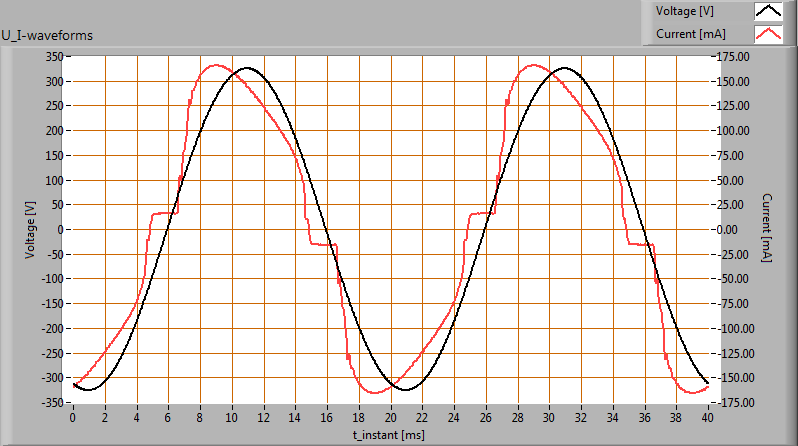Image resolution: width=798 pixels, height=446 pixels.
Task: Click the vertical Current [mA] right axis label
Action: [x=767, y=229]
